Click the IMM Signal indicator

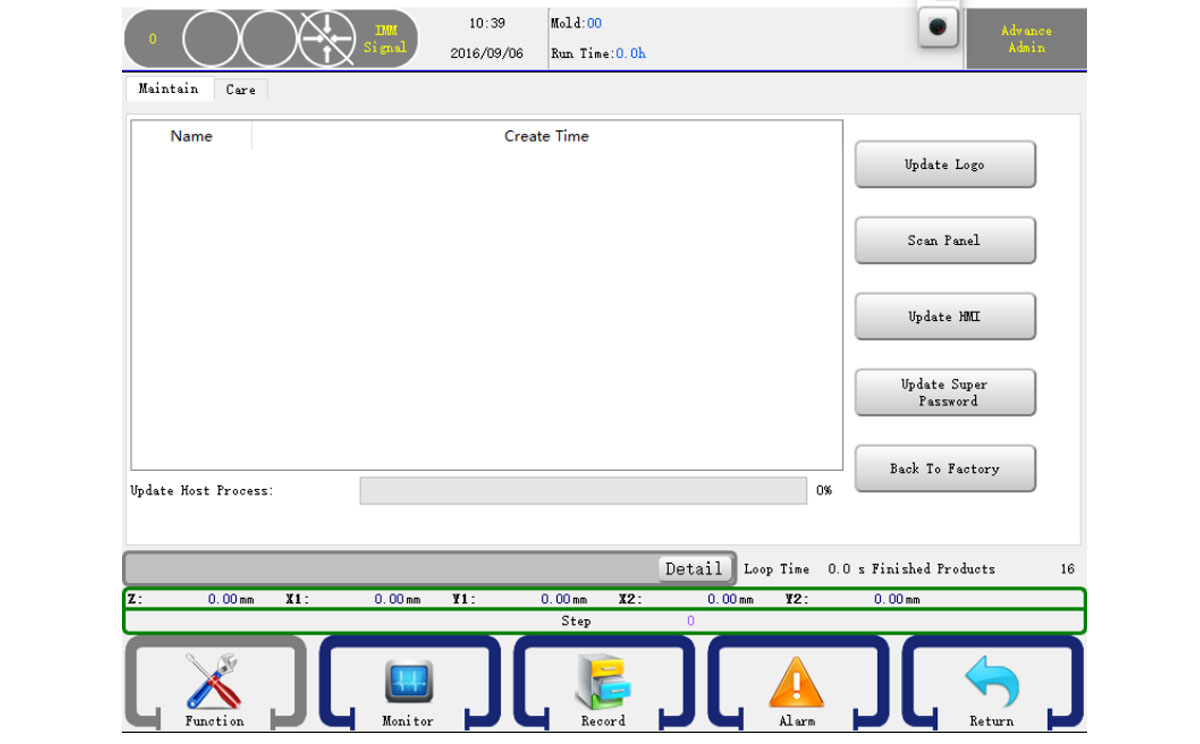point(385,39)
